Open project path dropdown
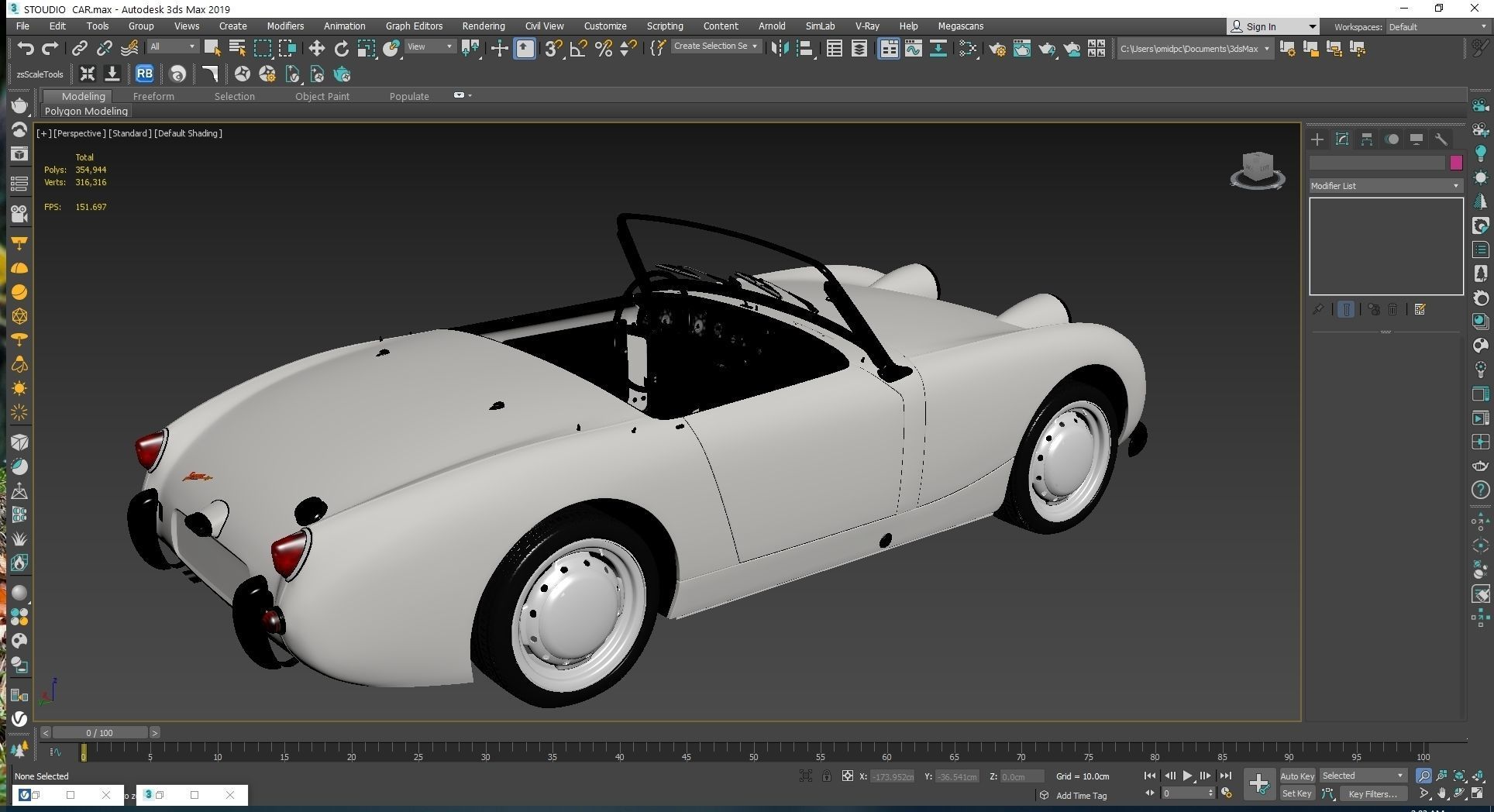Image resolution: width=1494 pixels, height=812 pixels. (x=1195, y=49)
